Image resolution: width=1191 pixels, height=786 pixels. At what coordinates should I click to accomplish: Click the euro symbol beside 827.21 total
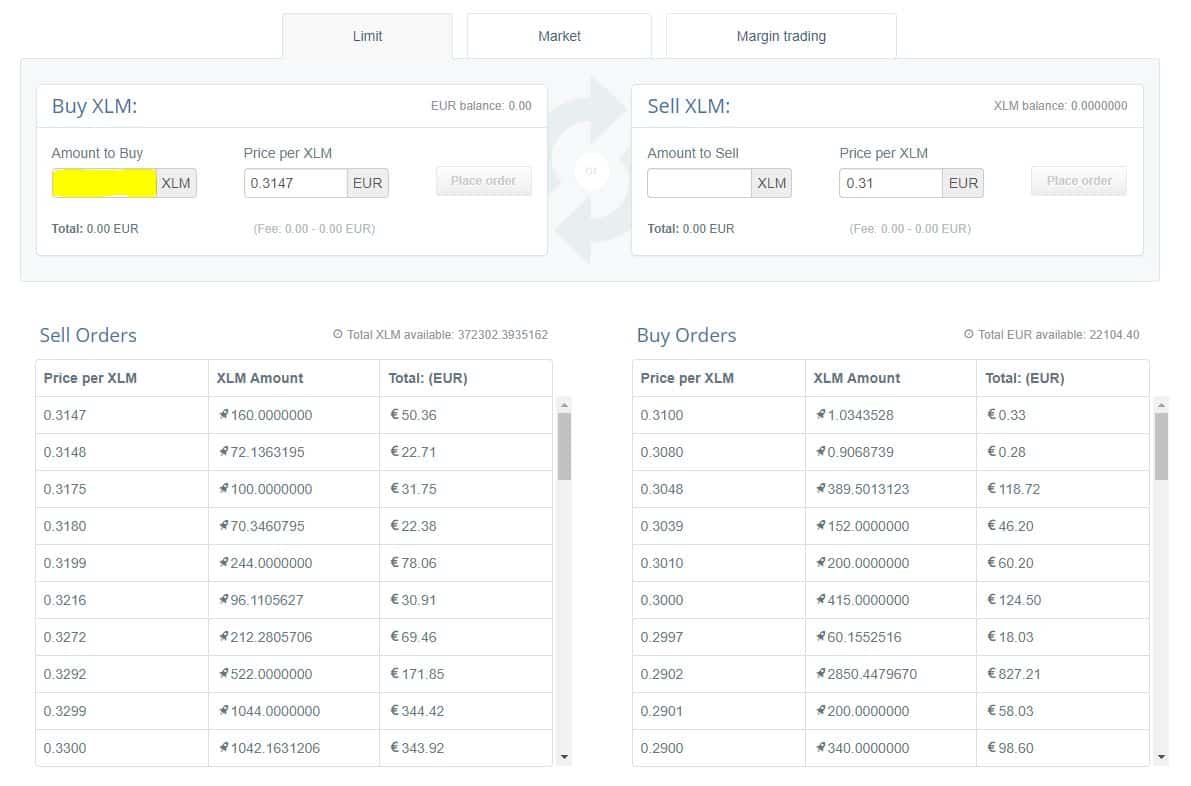(992, 674)
